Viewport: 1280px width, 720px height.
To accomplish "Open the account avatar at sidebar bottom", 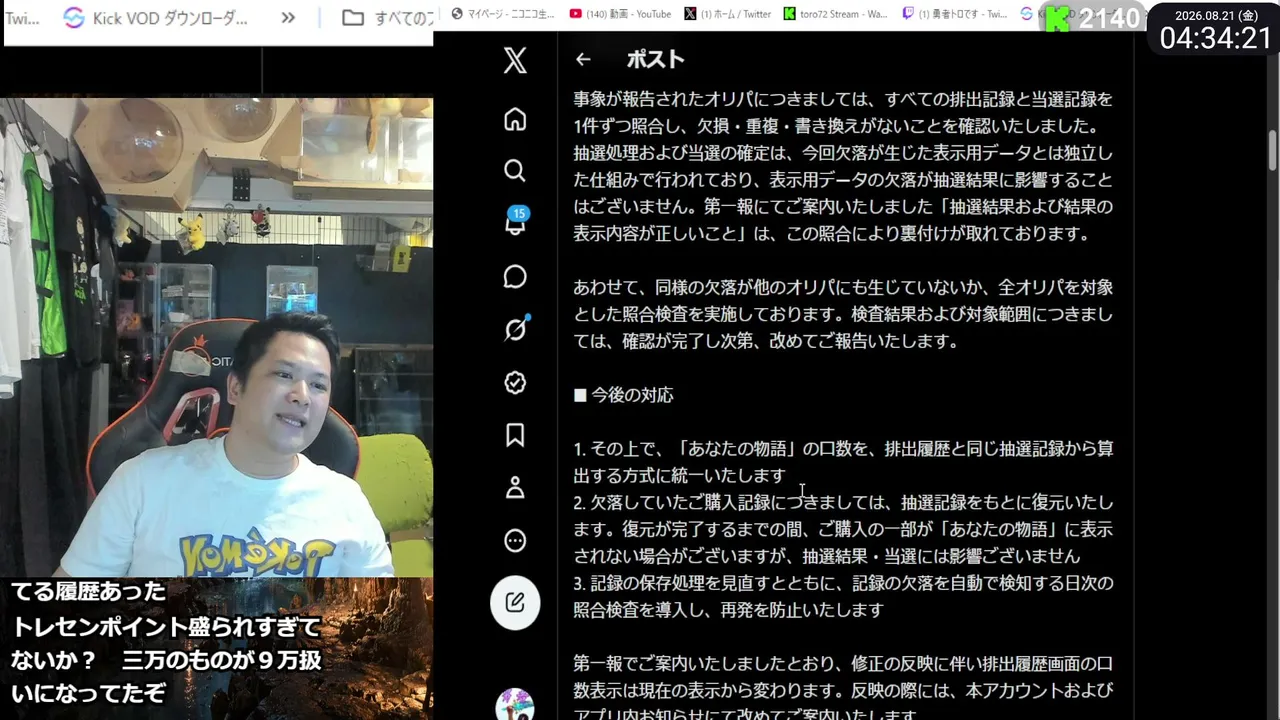I will point(515,704).
